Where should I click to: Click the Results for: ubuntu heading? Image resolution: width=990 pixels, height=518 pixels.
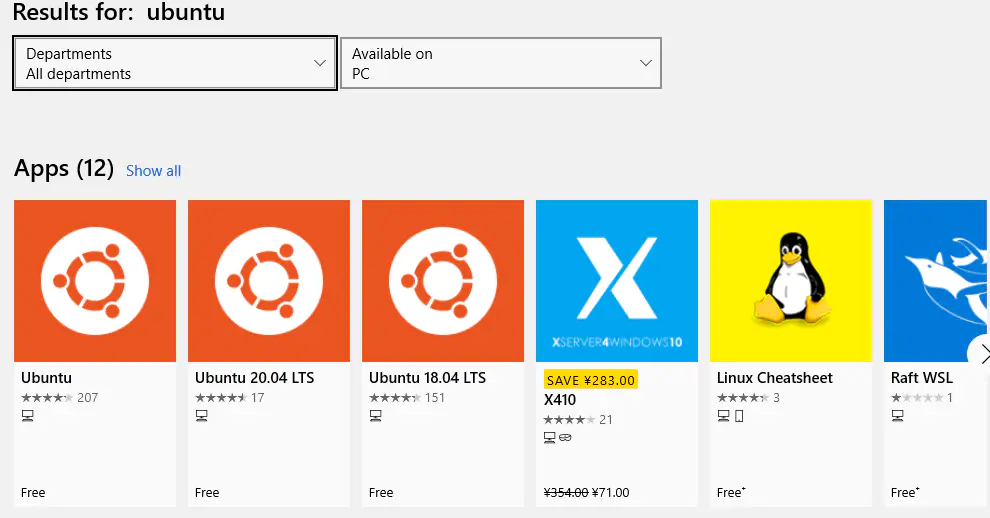119,12
